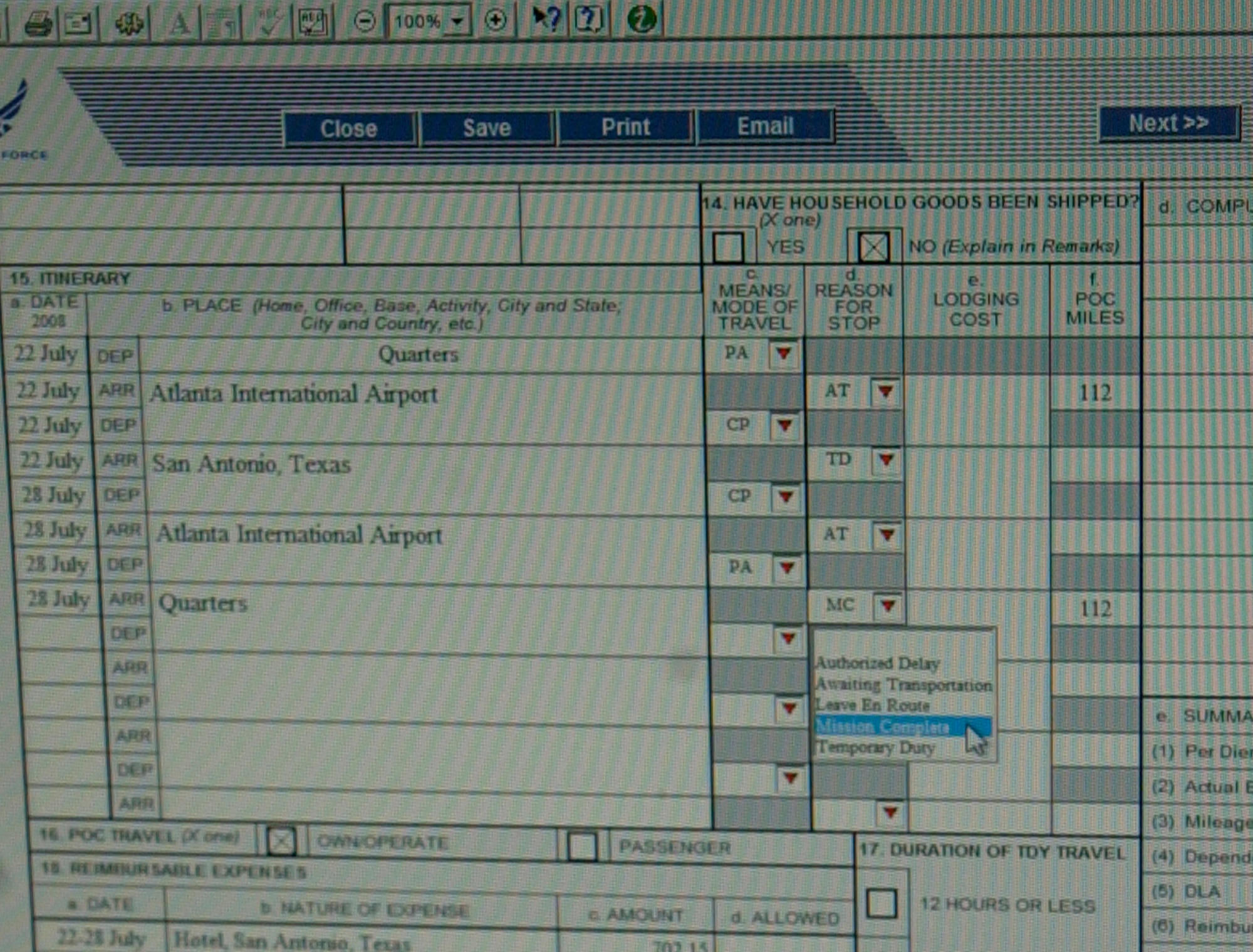Screen dimensions: 1253x952
Task: Check the YES box for household goods shipped
Action: click(728, 247)
